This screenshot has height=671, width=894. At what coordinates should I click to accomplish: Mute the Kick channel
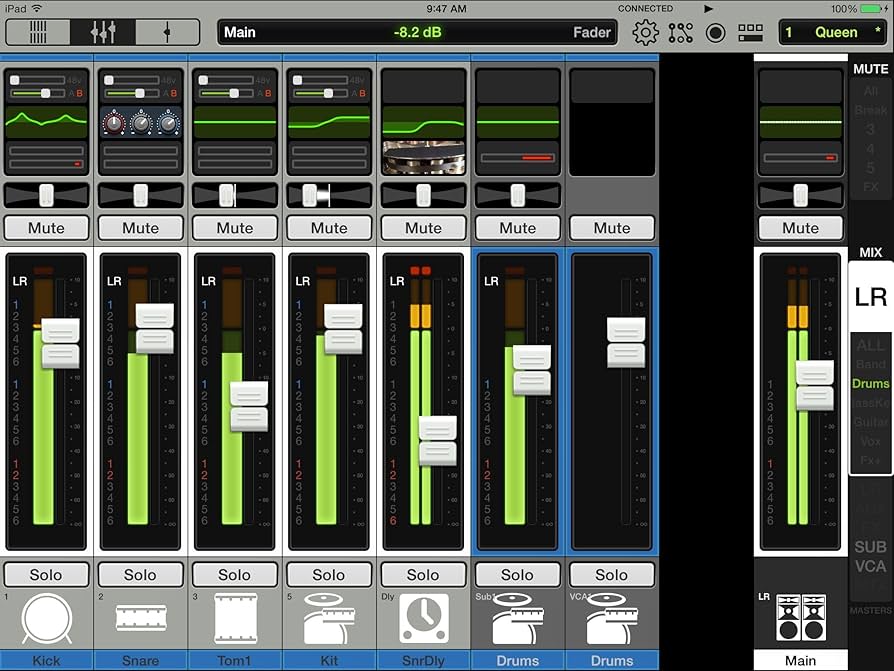click(x=46, y=228)
